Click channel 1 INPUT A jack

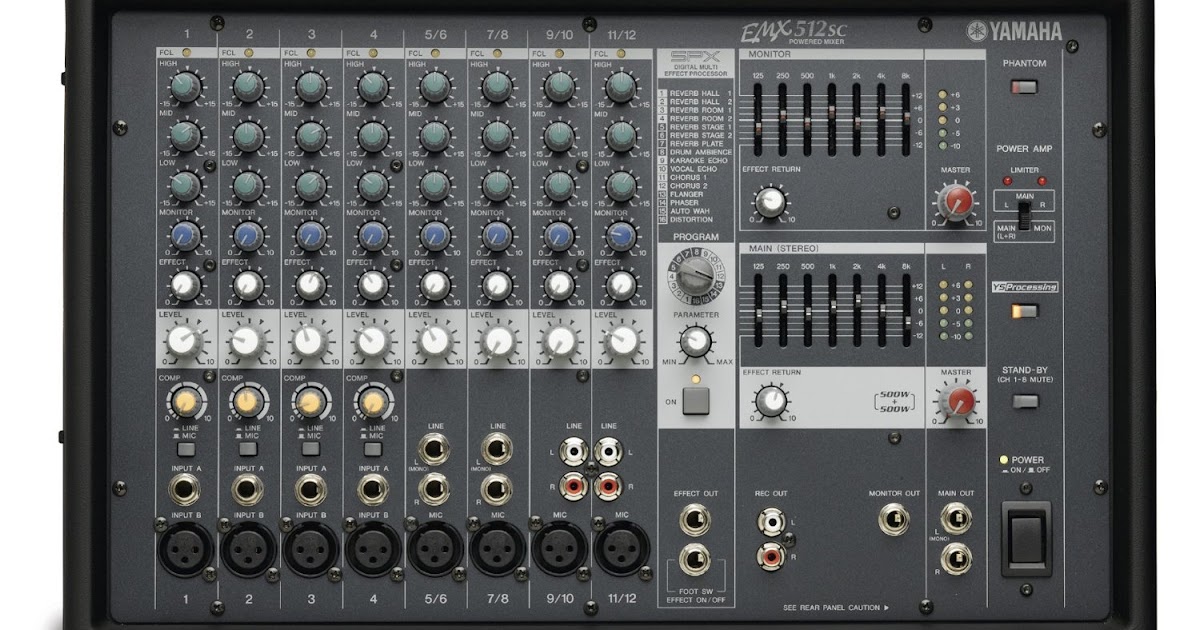click(185, 490)
